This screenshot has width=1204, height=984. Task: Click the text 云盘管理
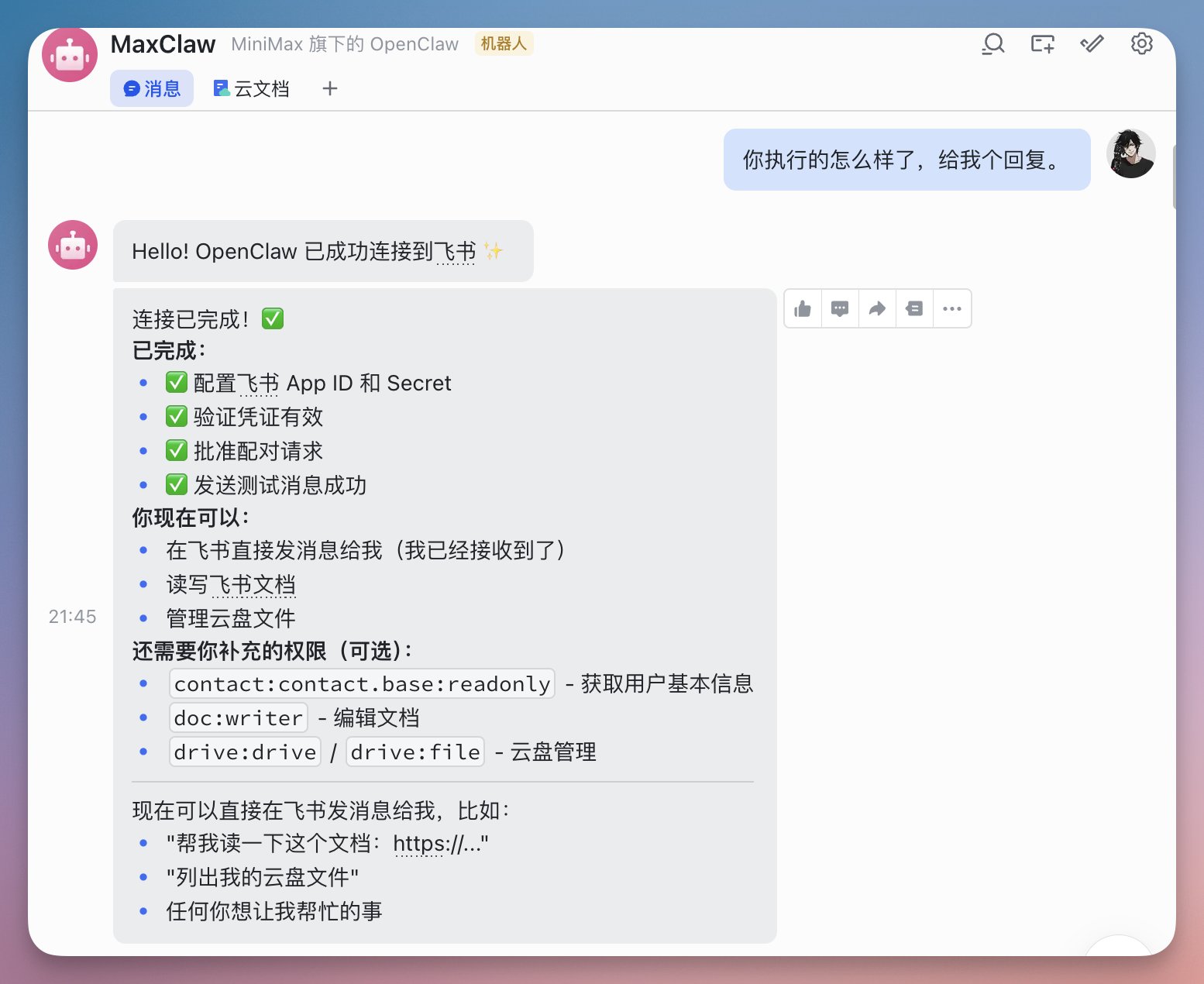[553, 752]
